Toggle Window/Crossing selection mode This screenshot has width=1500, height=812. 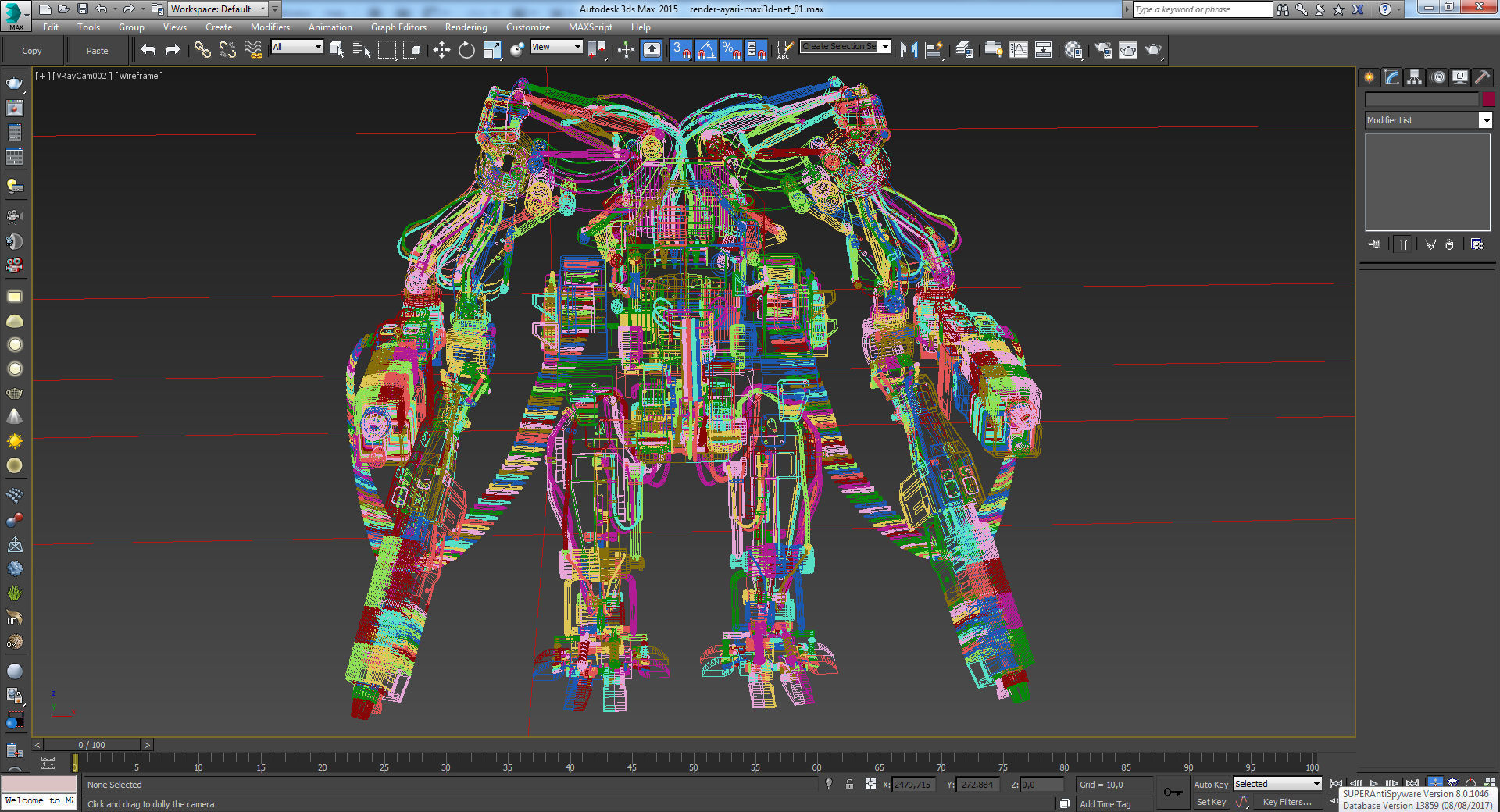(x=412, y=50)
